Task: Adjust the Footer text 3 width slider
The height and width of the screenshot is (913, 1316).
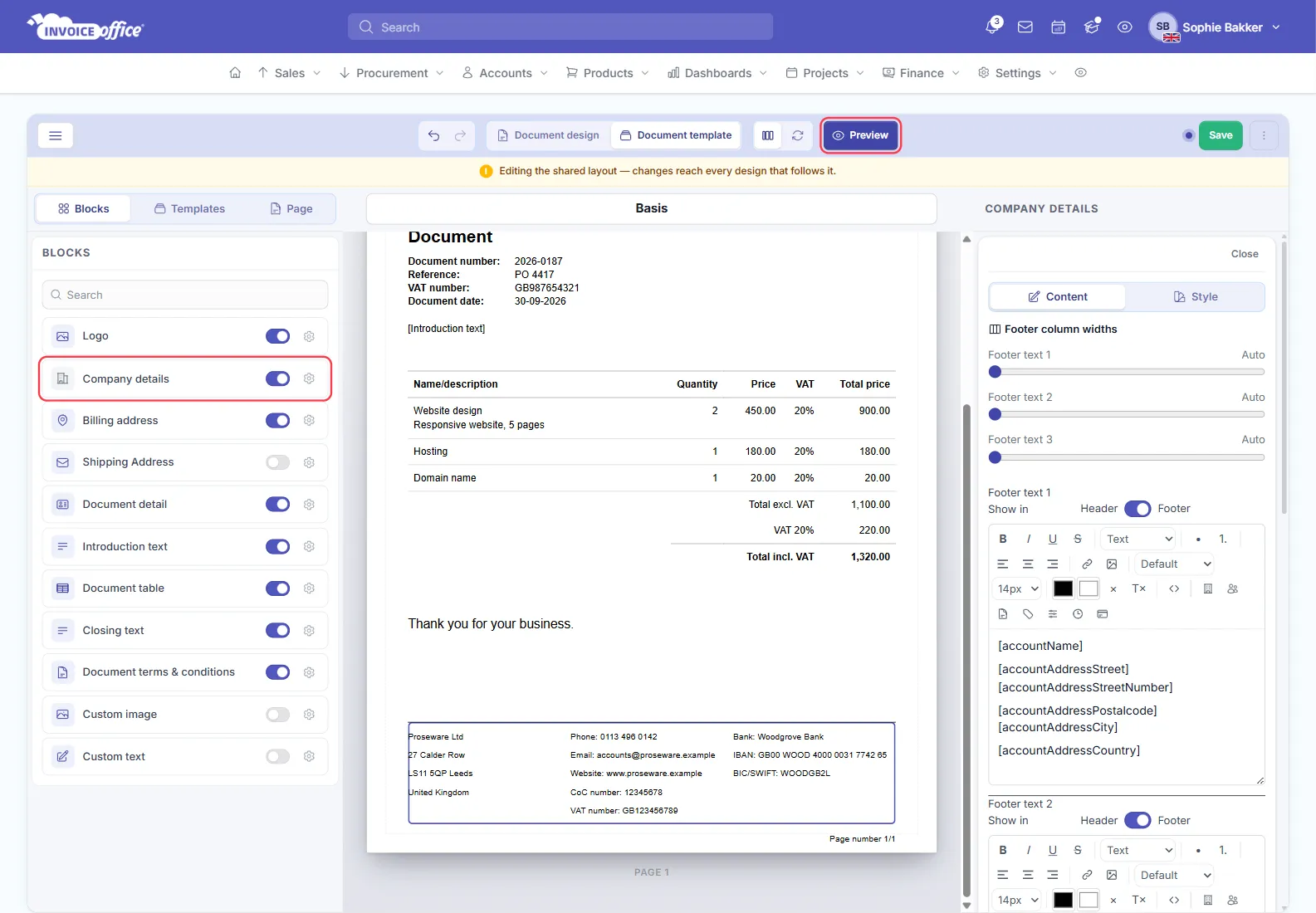Action: click(1126, 457)
